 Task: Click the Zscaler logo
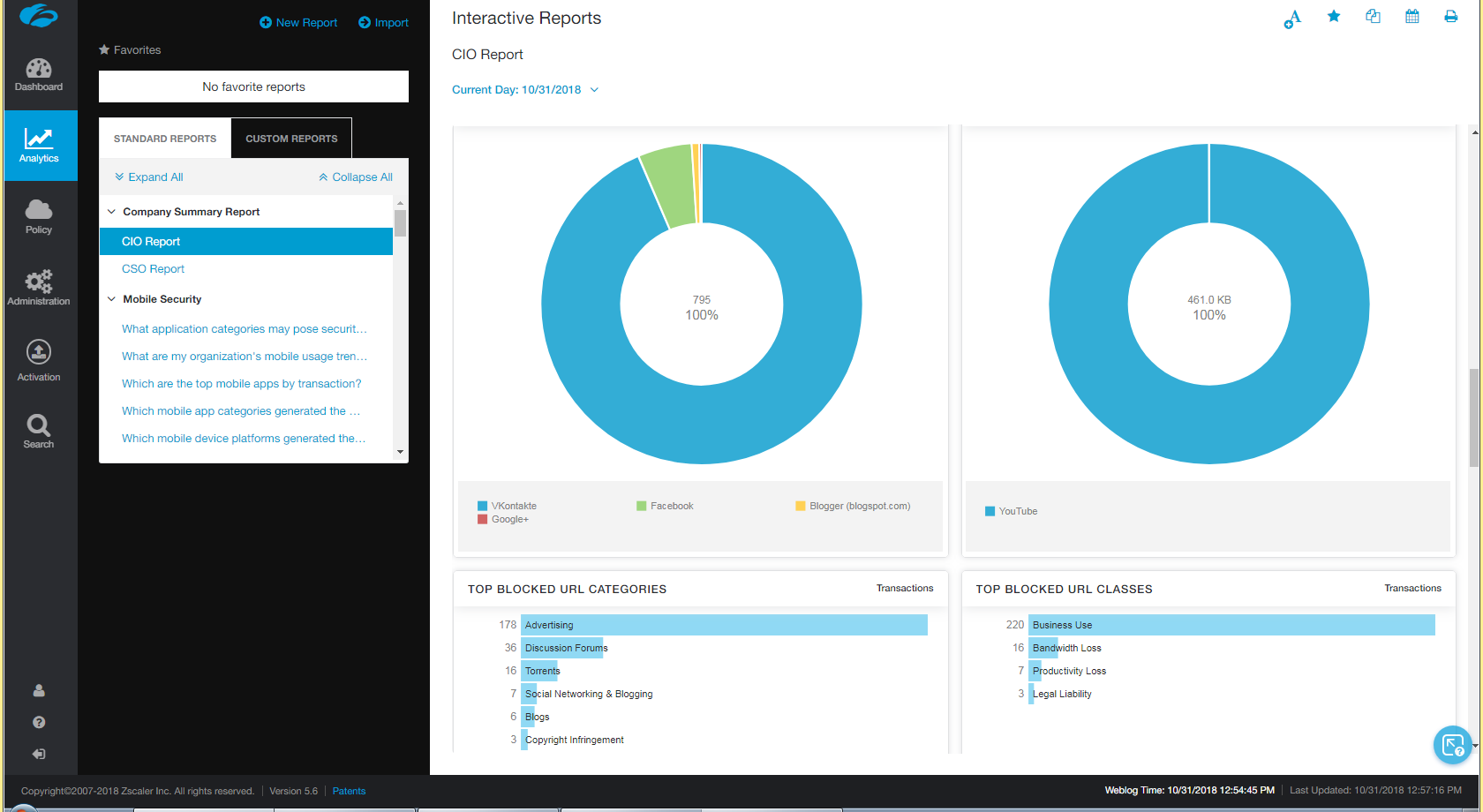pyautogui.click(x=39, y=16)
